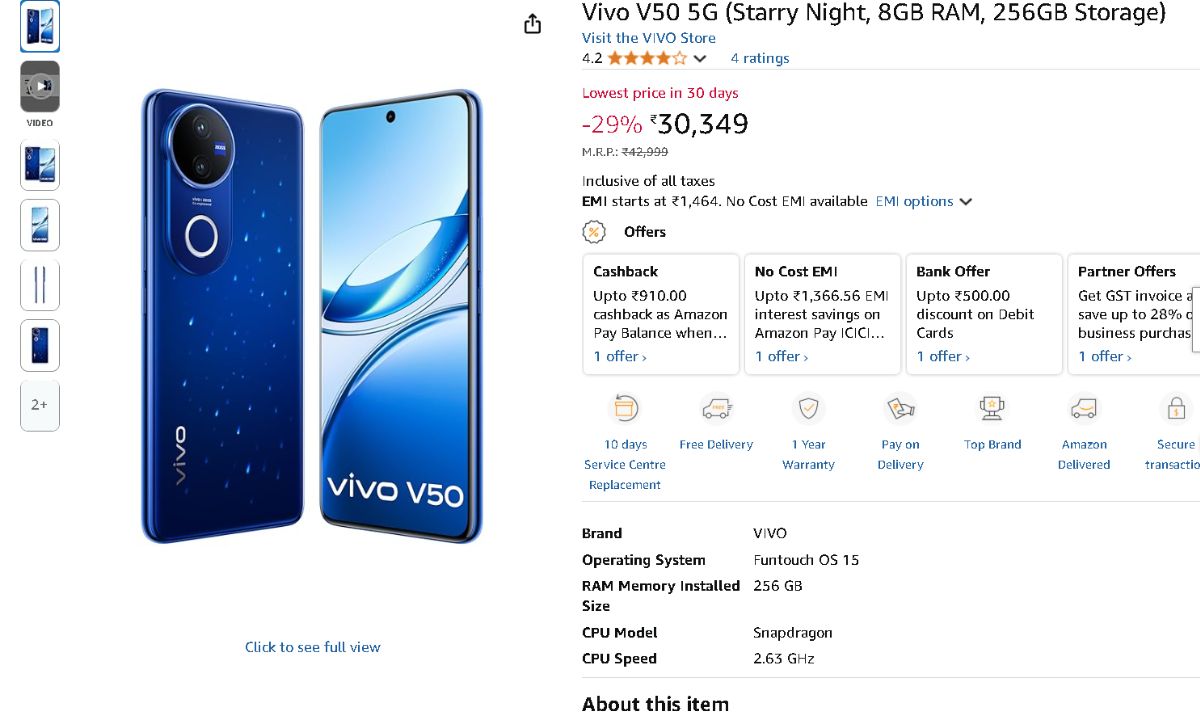Click the Pay on Delivery icon

[900, 408]
